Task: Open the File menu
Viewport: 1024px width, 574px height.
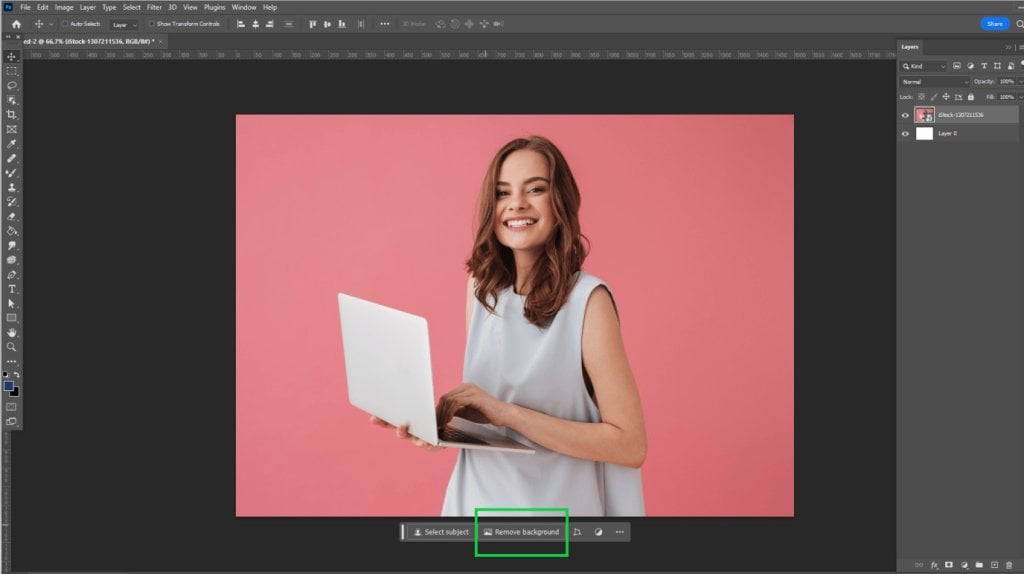Action: (x=25, y=7)
